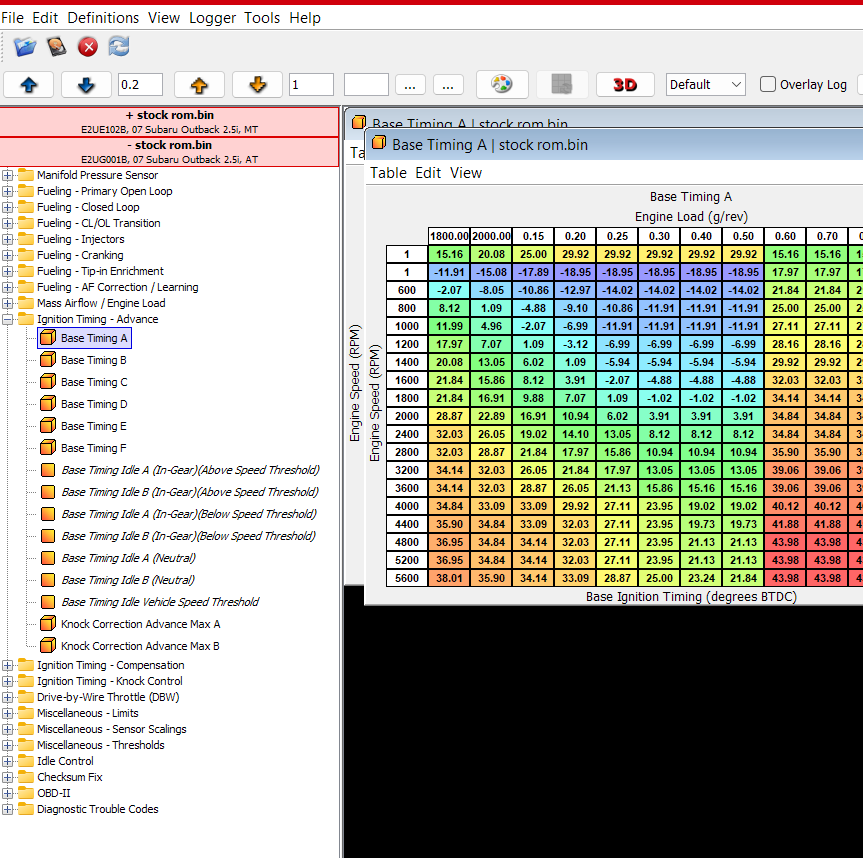Click the blue fine increment up arrow

pos(29,85)
